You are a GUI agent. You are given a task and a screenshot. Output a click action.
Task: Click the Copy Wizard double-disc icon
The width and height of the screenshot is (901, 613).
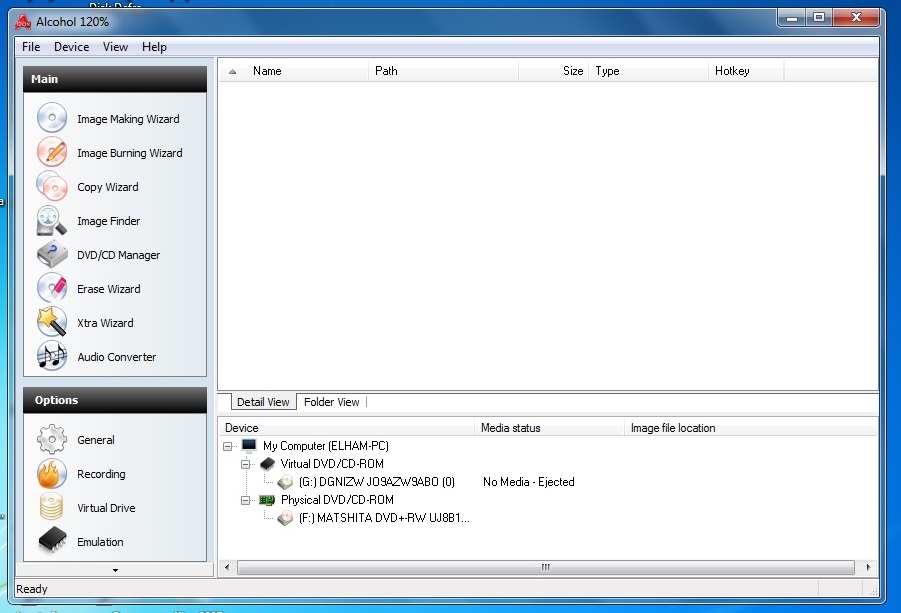52,186
